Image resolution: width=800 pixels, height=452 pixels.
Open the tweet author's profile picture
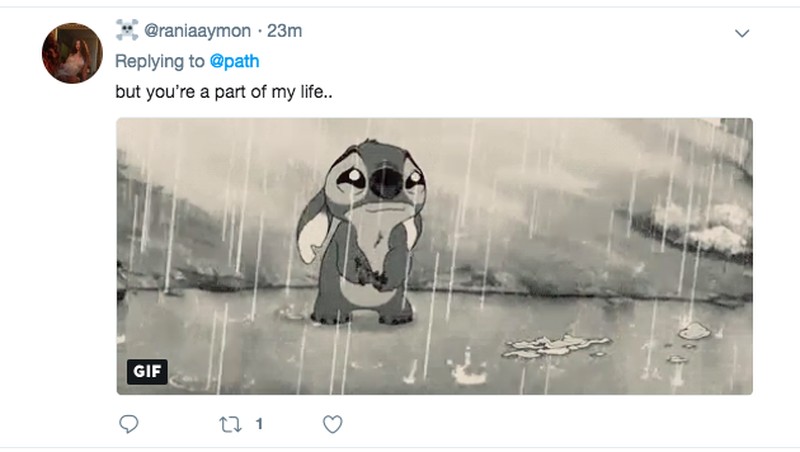point(72,53)
